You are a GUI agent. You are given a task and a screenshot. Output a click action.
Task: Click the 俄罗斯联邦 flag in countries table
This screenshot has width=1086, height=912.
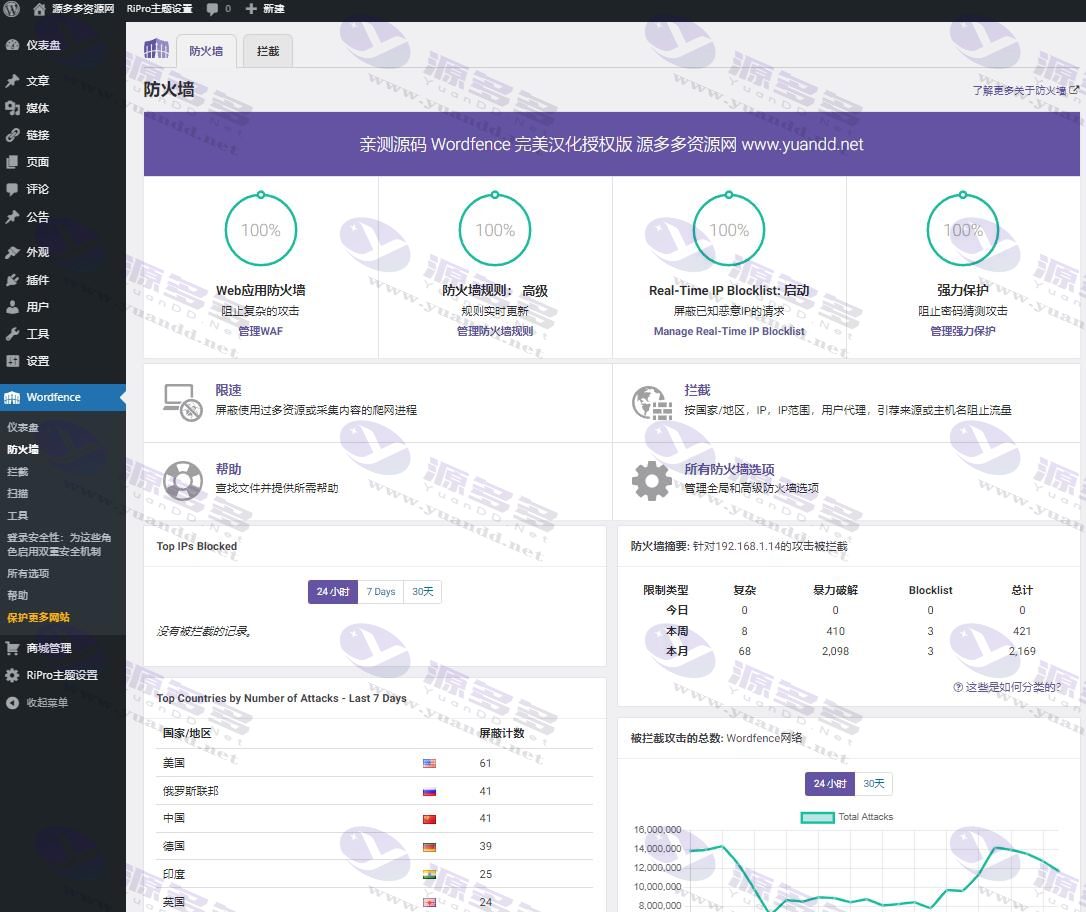click(429, 791)
